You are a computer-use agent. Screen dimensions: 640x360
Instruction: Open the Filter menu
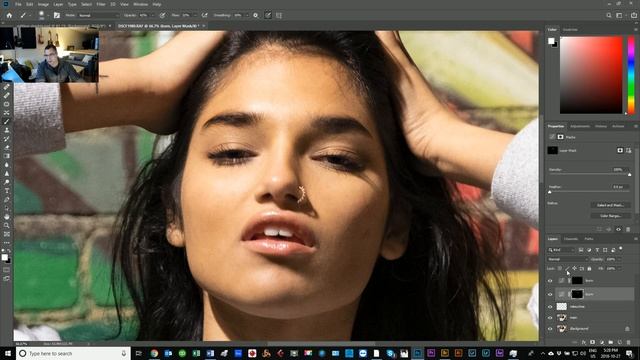point(101,4)
